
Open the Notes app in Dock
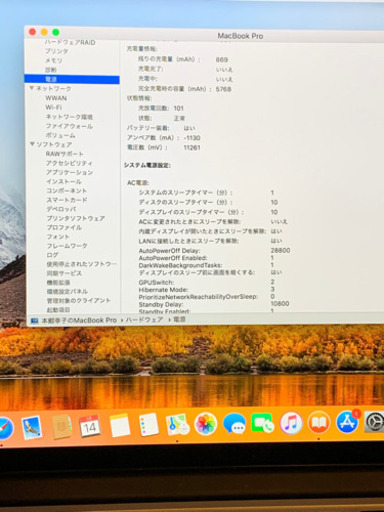coord(119,425)
